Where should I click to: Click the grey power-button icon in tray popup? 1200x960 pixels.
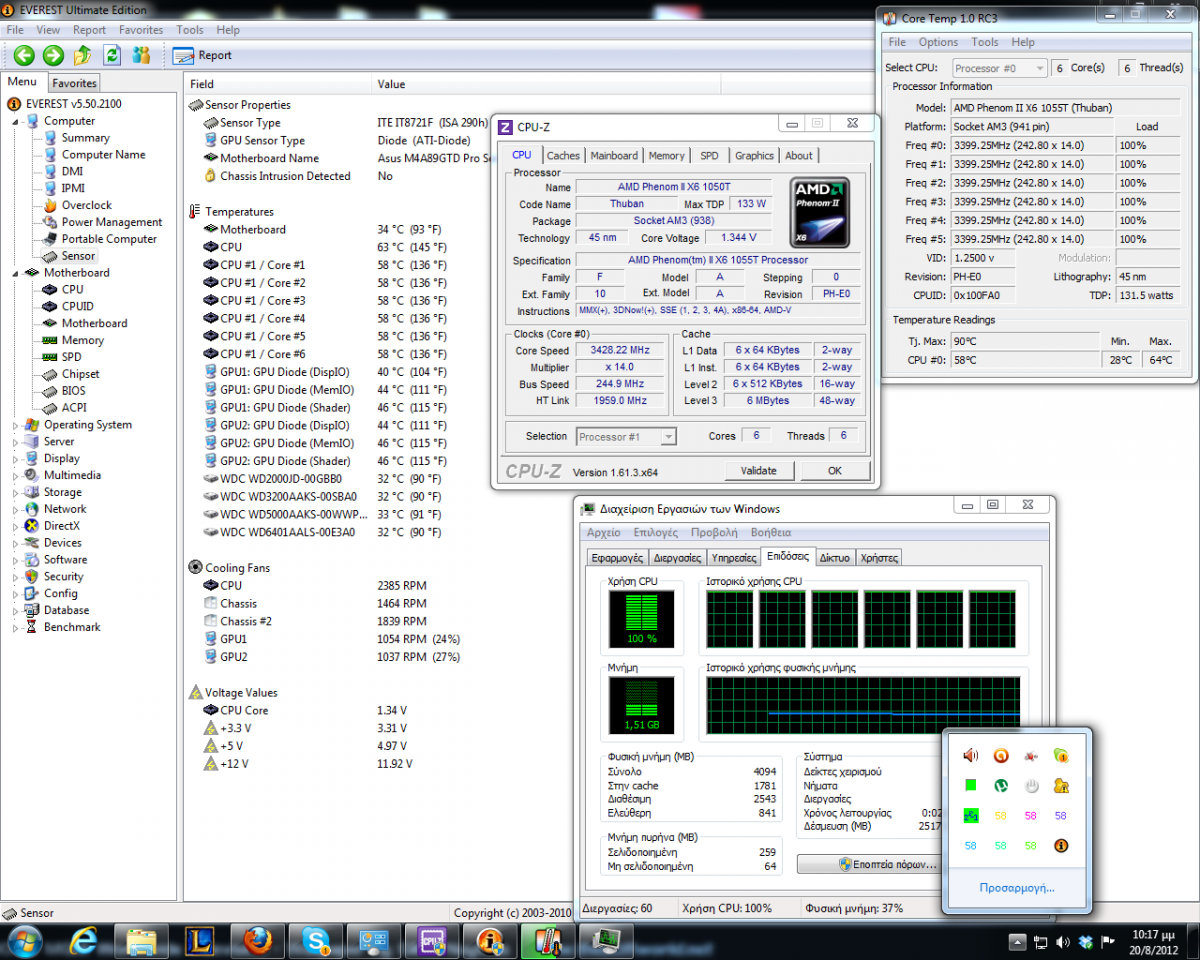[1030, 786]
